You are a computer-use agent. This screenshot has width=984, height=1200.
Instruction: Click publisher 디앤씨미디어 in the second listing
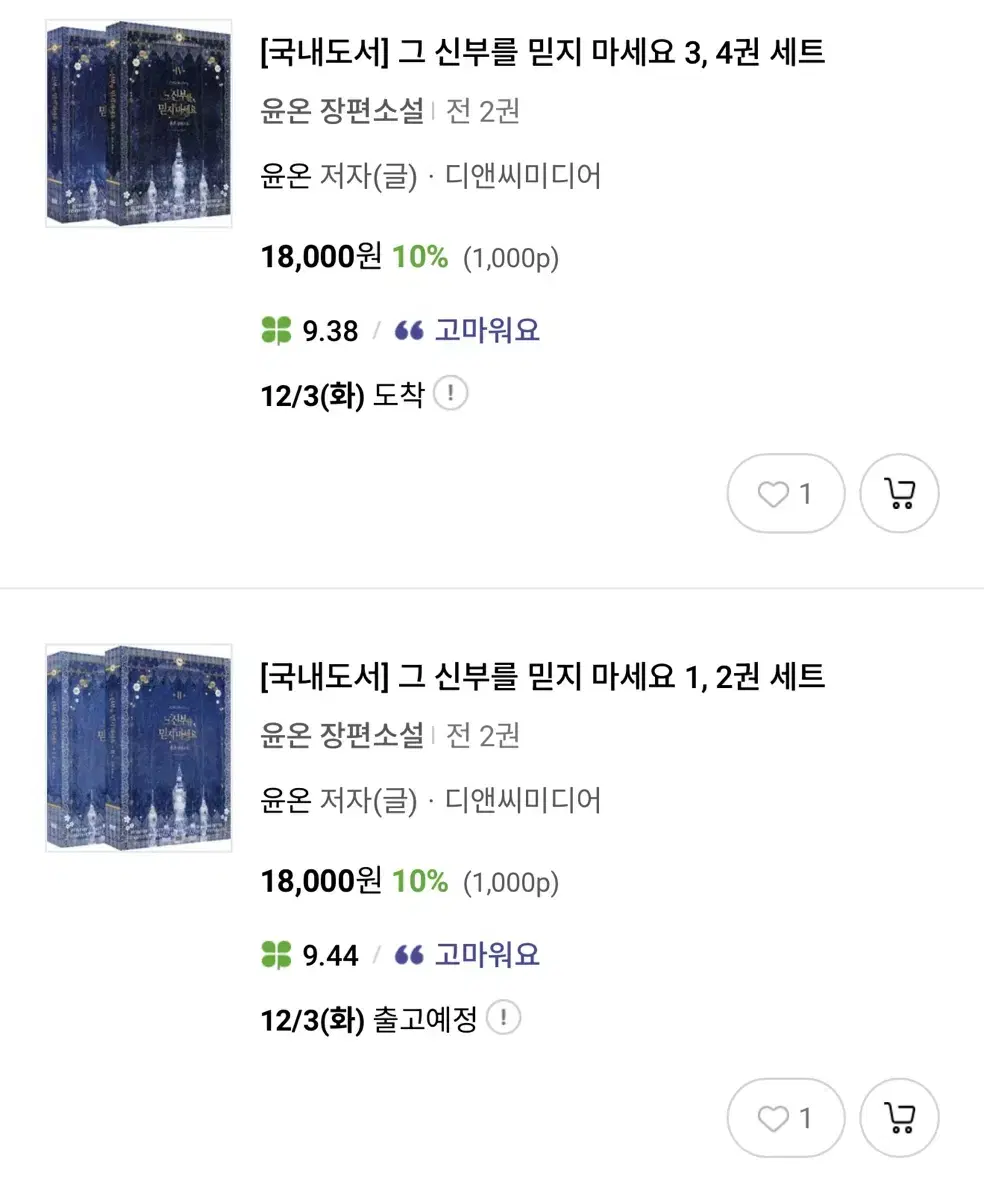coord(522,800)
